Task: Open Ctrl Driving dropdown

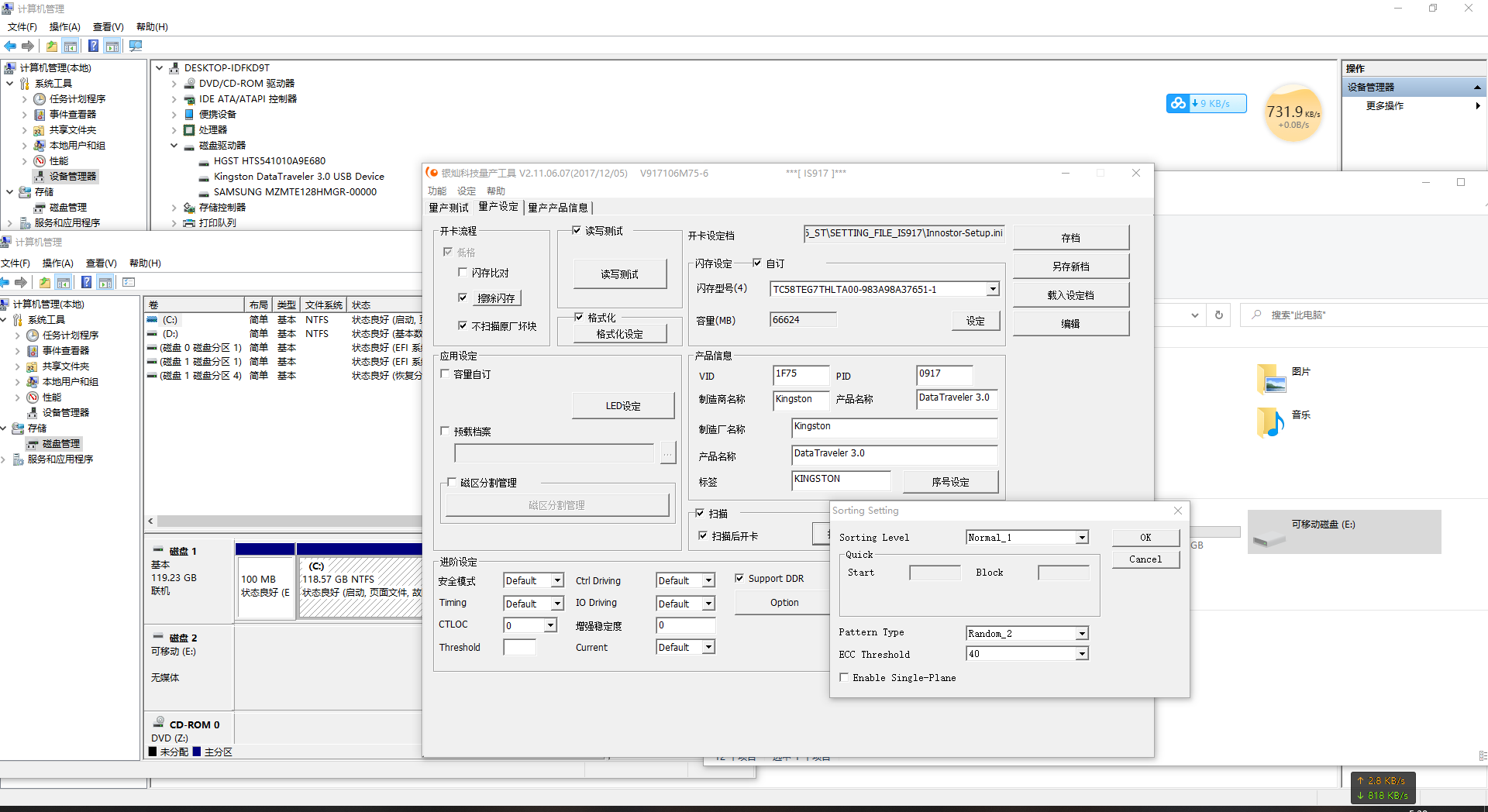Action: (708, 580)
